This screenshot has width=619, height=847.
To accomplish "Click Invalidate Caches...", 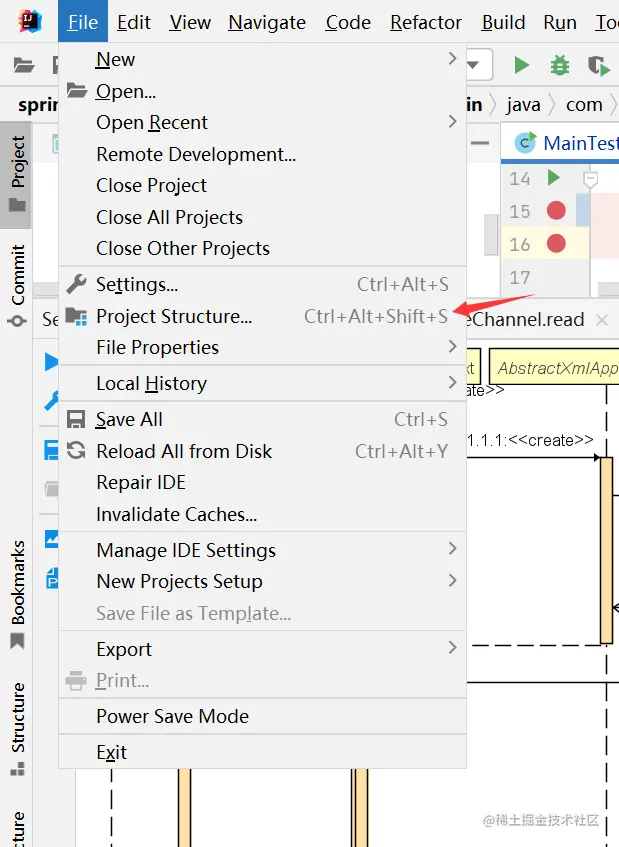I will tap(176, 515).
